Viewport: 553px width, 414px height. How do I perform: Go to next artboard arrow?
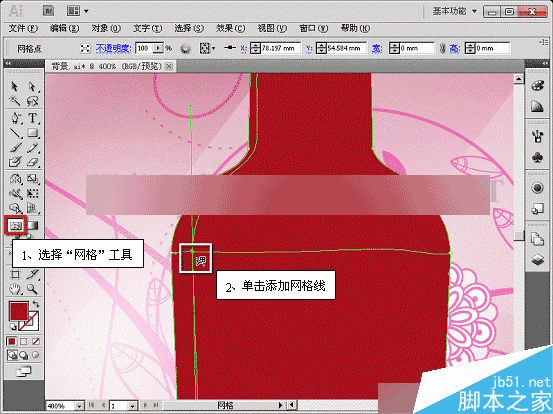tap(145, 406)
